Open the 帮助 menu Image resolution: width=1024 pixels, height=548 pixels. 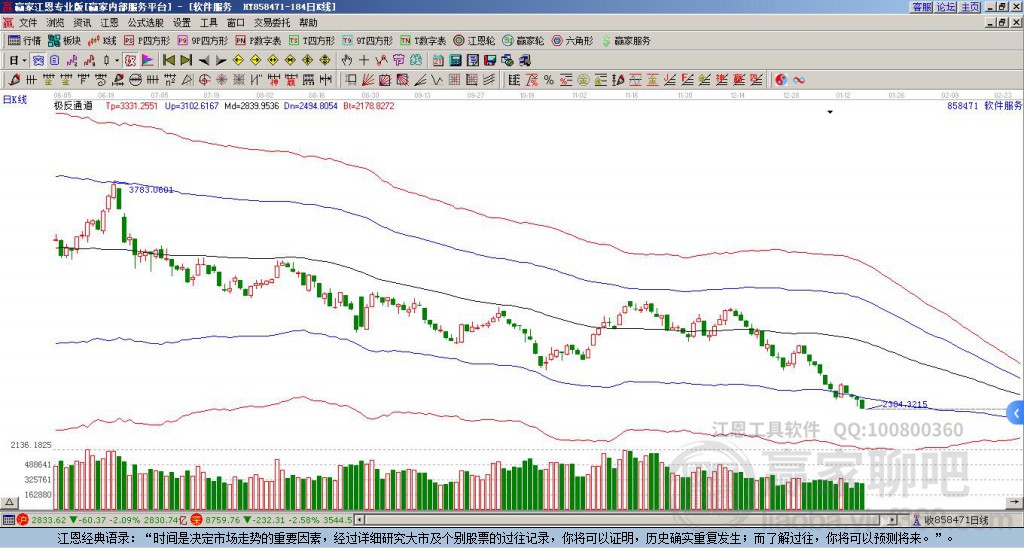[x=308, y=23]
